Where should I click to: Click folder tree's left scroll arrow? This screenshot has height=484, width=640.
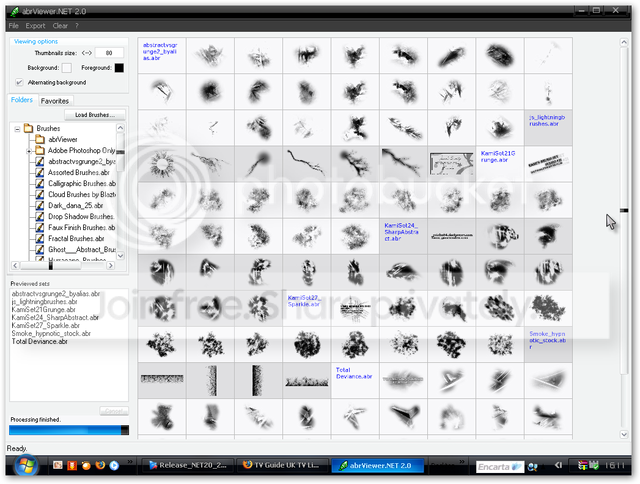tap(15, 266)
